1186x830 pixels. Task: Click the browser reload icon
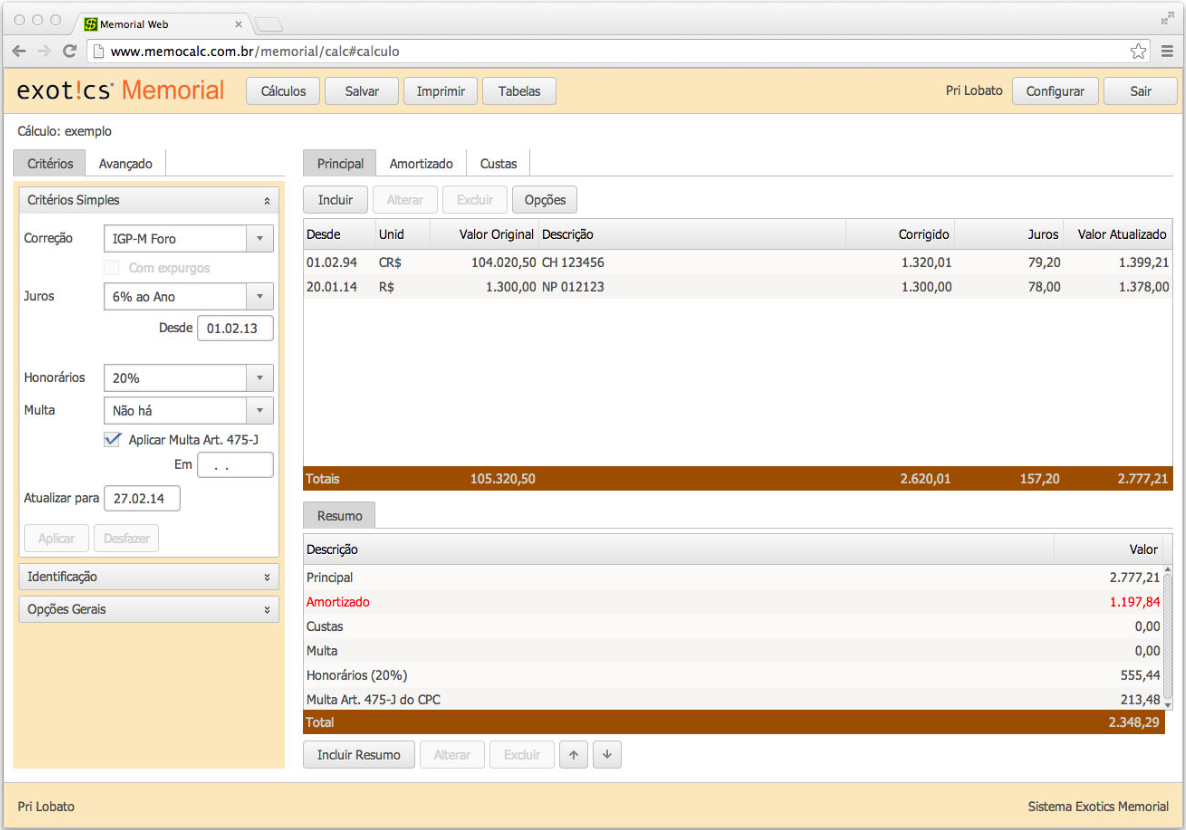point(69,51)
